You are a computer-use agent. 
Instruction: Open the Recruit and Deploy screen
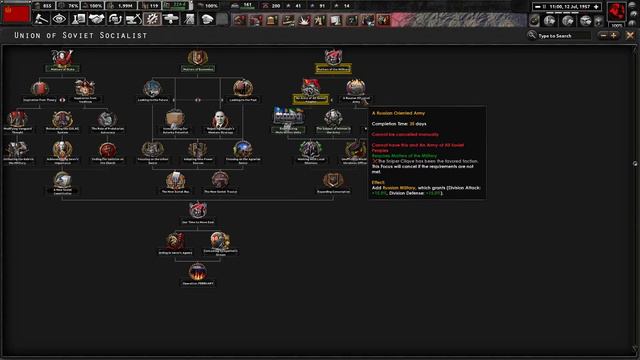click(x=171, y=19)
